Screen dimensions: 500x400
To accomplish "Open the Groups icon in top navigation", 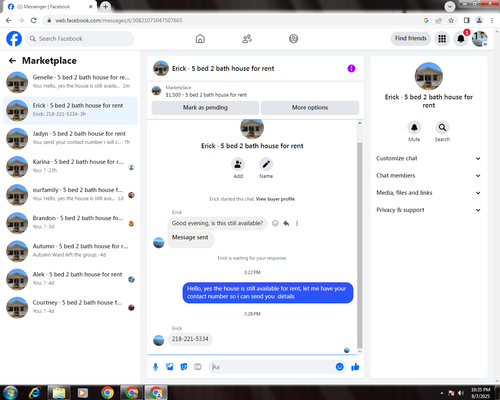I will 293,39.
